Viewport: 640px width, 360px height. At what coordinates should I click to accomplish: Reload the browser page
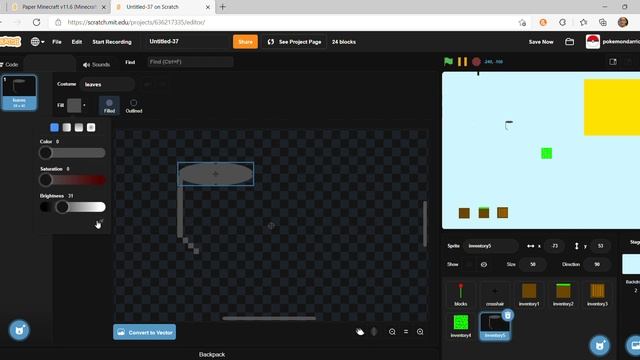[36, 22]
